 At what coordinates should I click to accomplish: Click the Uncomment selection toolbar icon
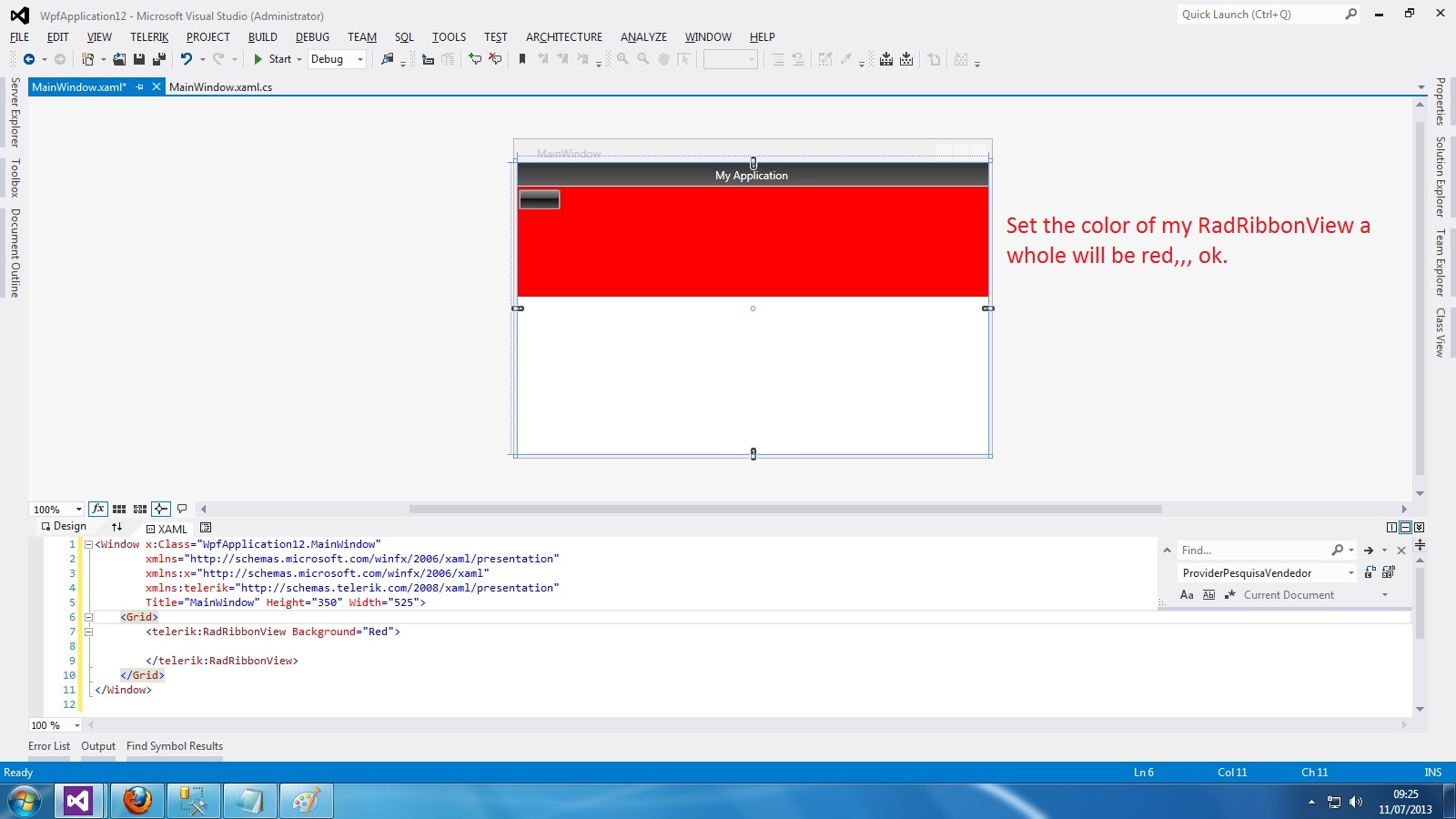495,59
